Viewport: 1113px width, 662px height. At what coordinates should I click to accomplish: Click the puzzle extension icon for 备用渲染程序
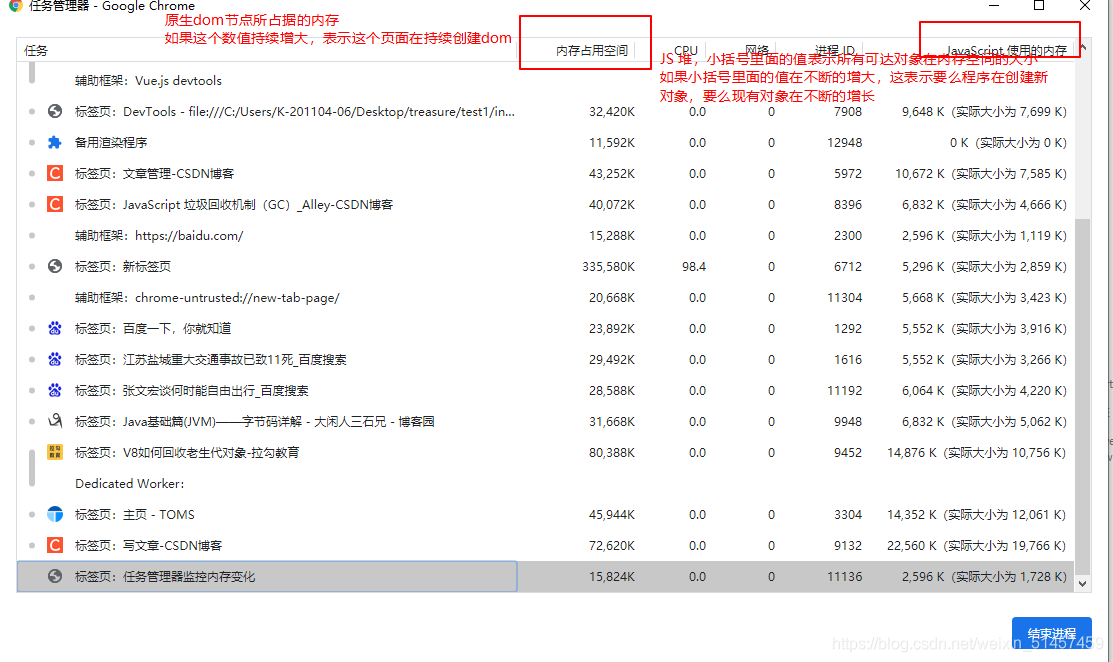(x=55, y=143)
